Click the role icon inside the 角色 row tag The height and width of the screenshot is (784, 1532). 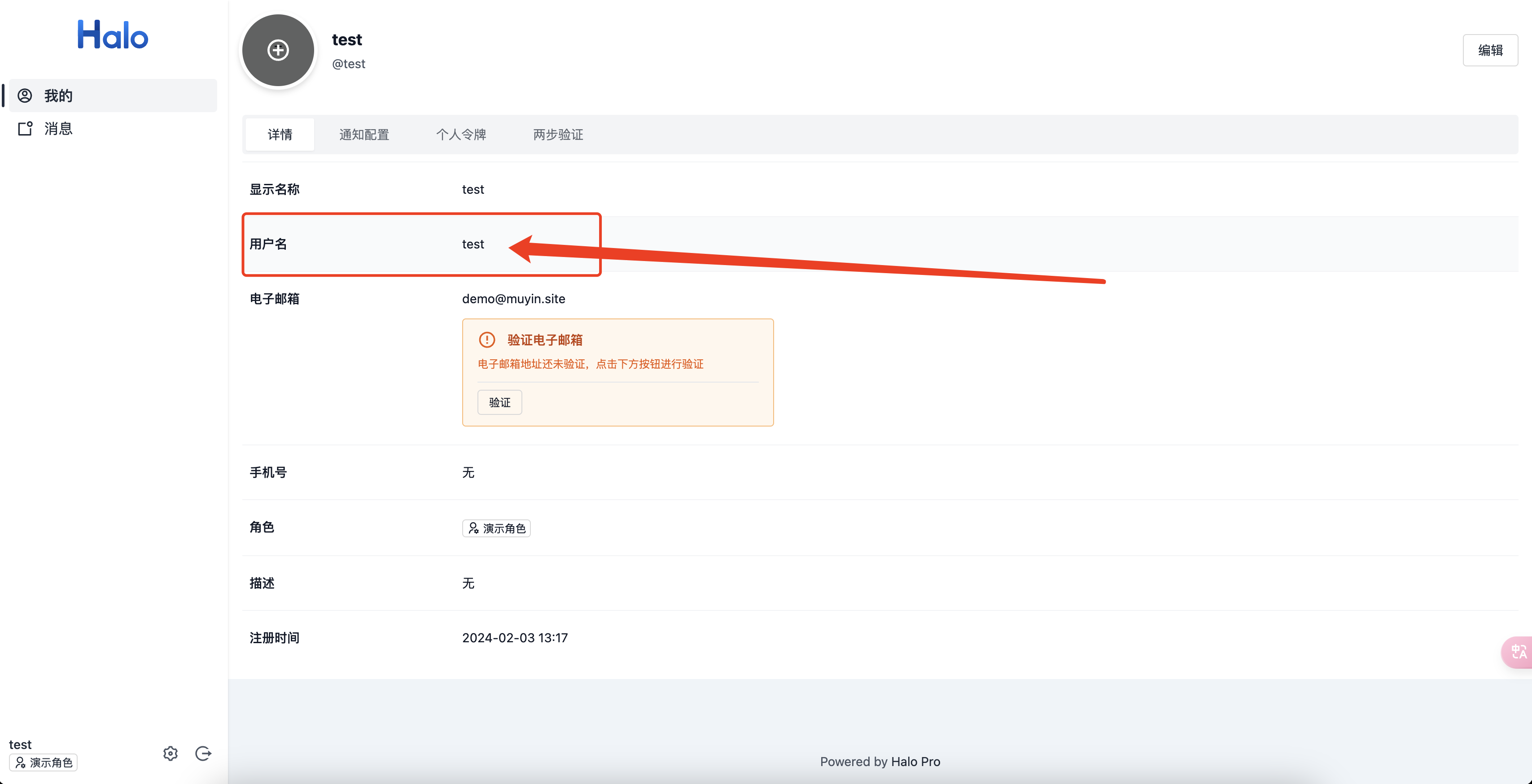473,528
